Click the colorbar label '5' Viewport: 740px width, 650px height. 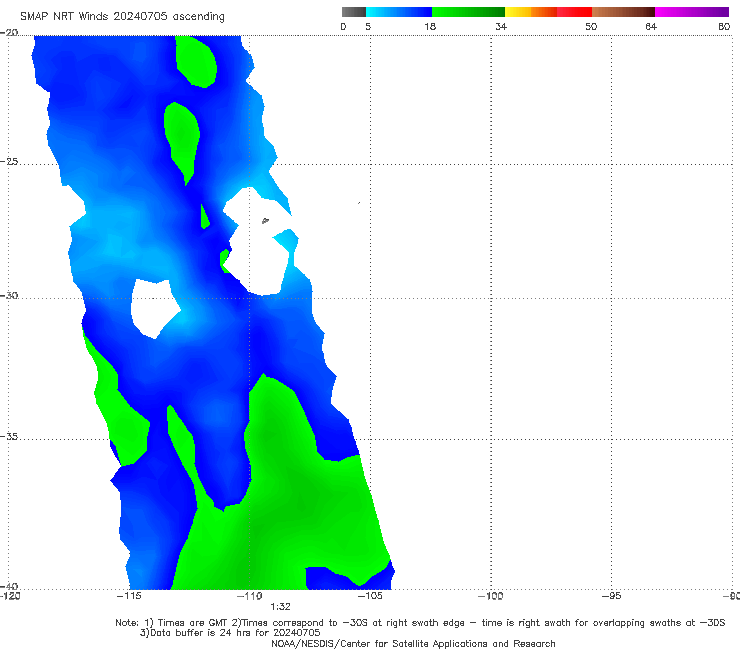pyautogui.click(x=368, y=26)
